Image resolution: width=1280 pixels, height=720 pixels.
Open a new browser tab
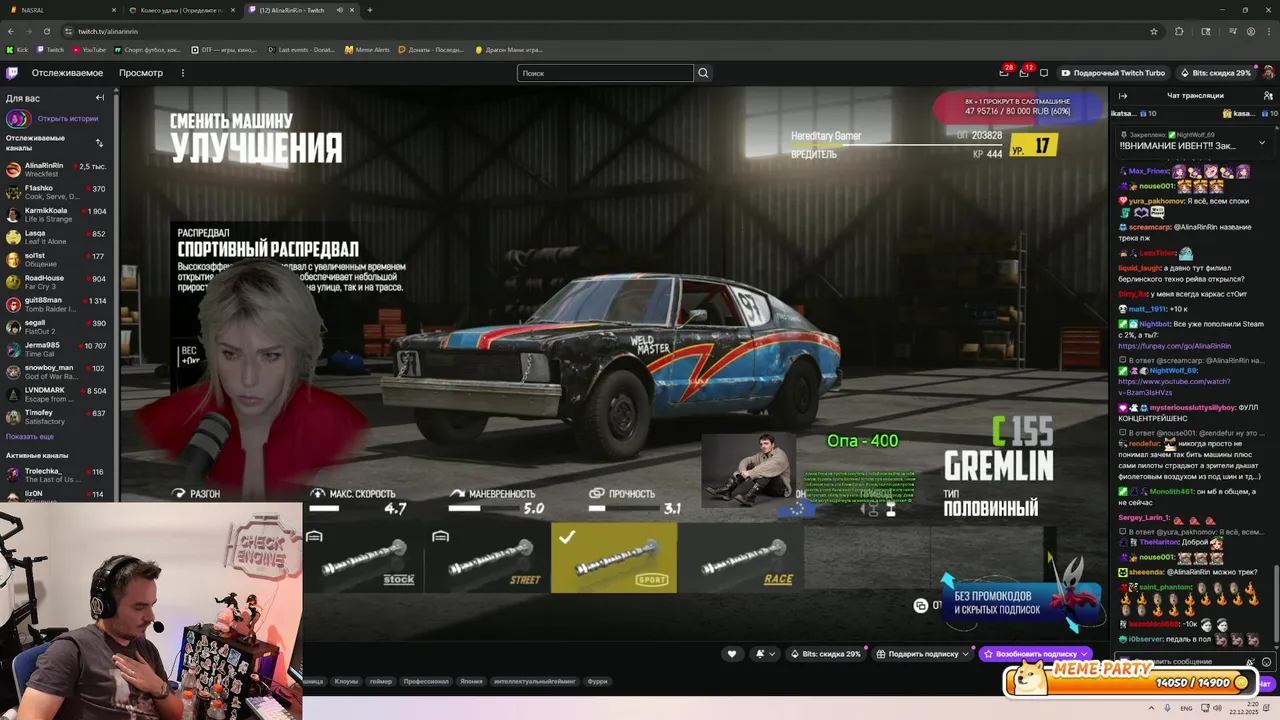coord(370,10)
